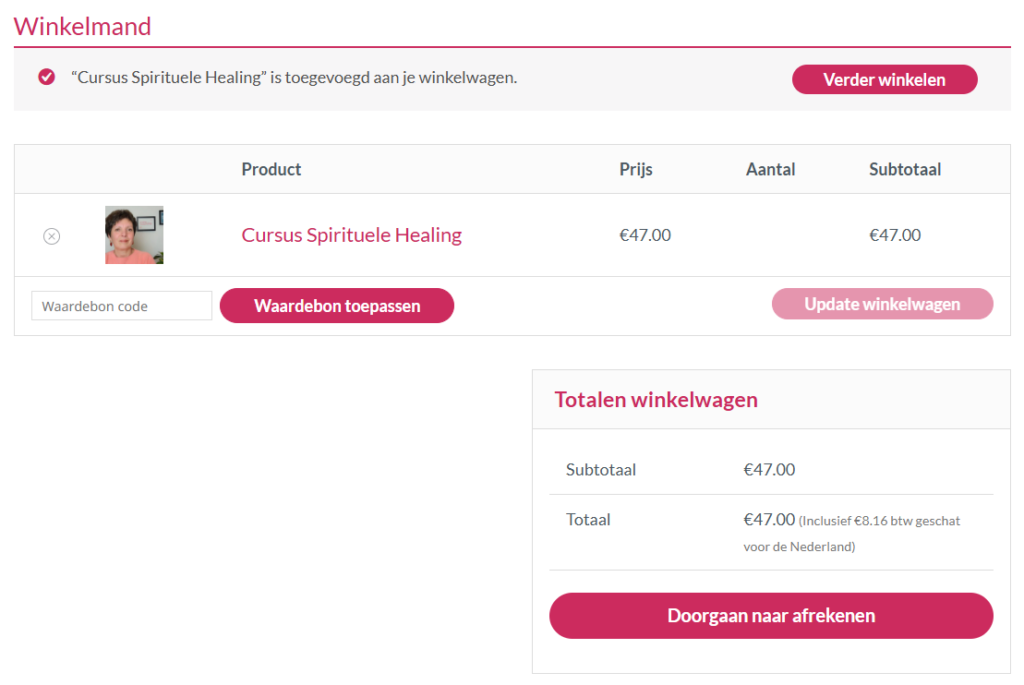The image size is (1024, 685).
Task: Click the pink success checkmark icon
Action: click(x=46, y=77)
